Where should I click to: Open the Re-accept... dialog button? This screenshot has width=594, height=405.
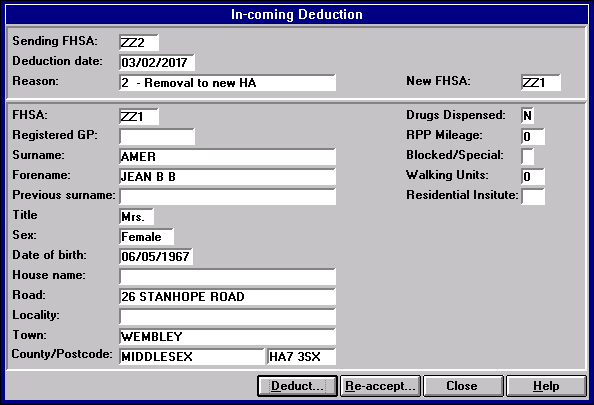pyautogui.click(x=380, y=386)
